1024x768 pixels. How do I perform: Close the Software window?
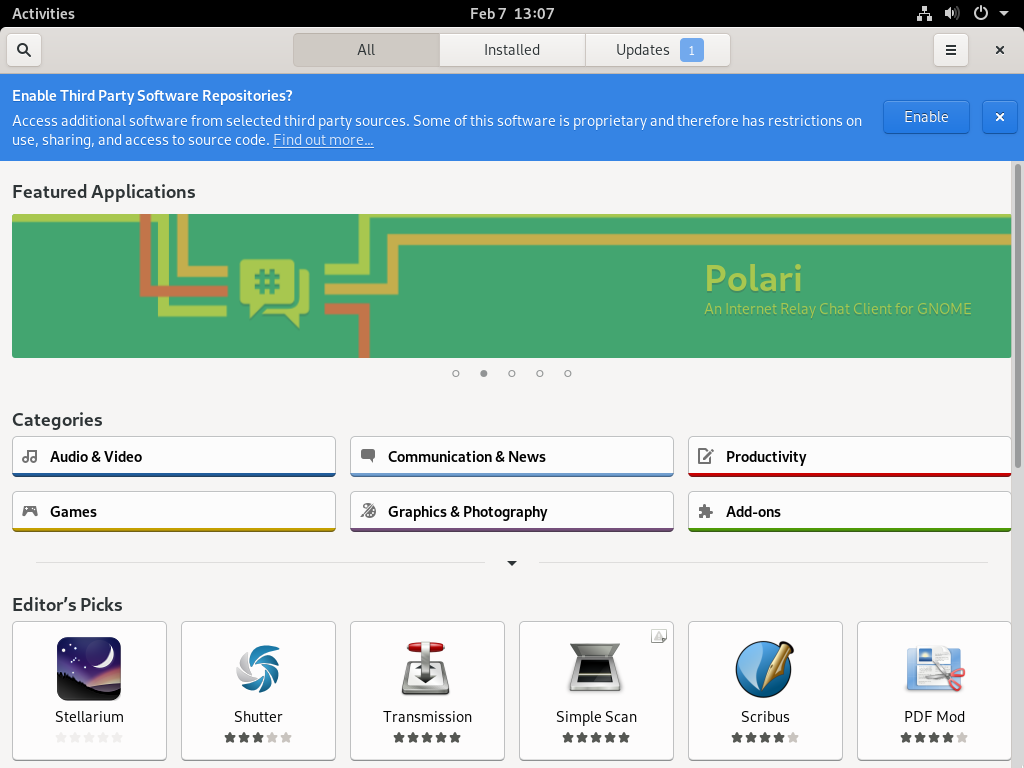tap(999, 50)
